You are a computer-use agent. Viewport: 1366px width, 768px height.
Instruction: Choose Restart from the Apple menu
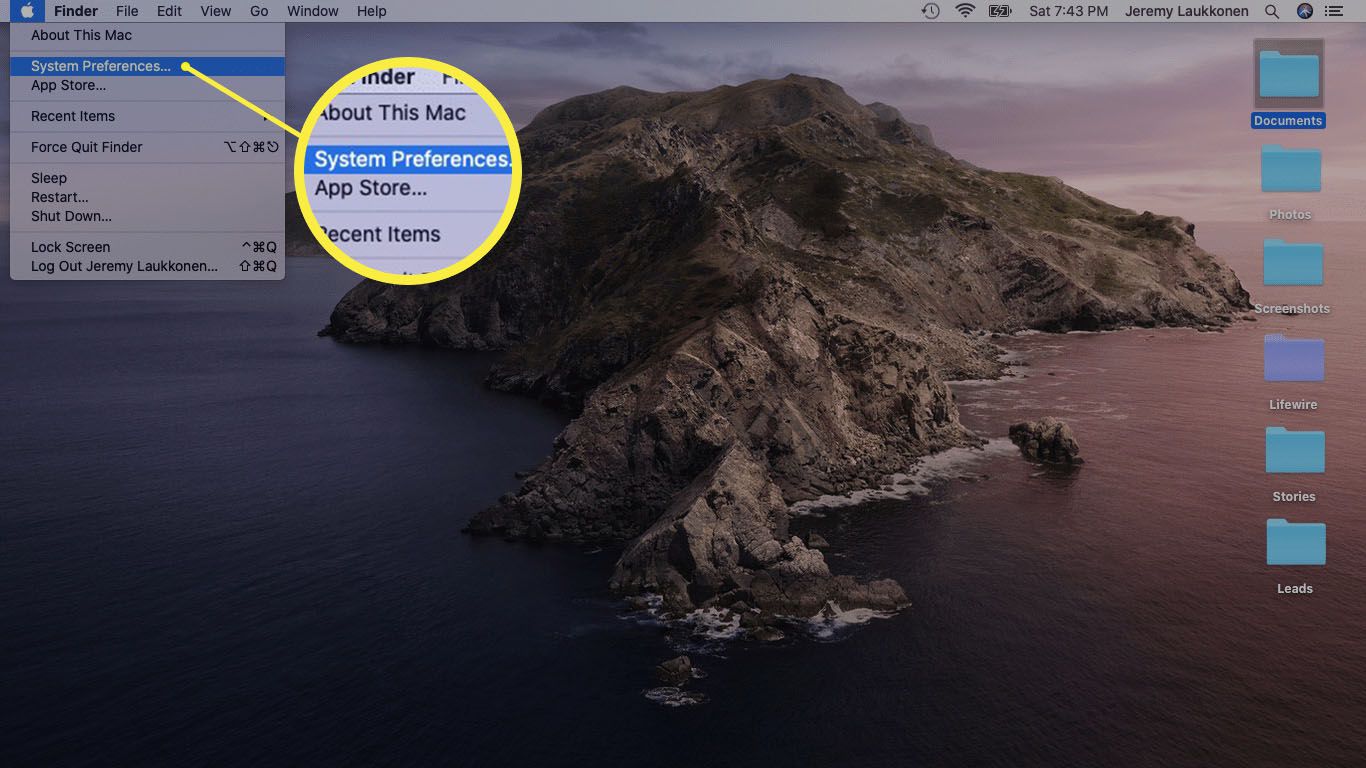point(147,197)
